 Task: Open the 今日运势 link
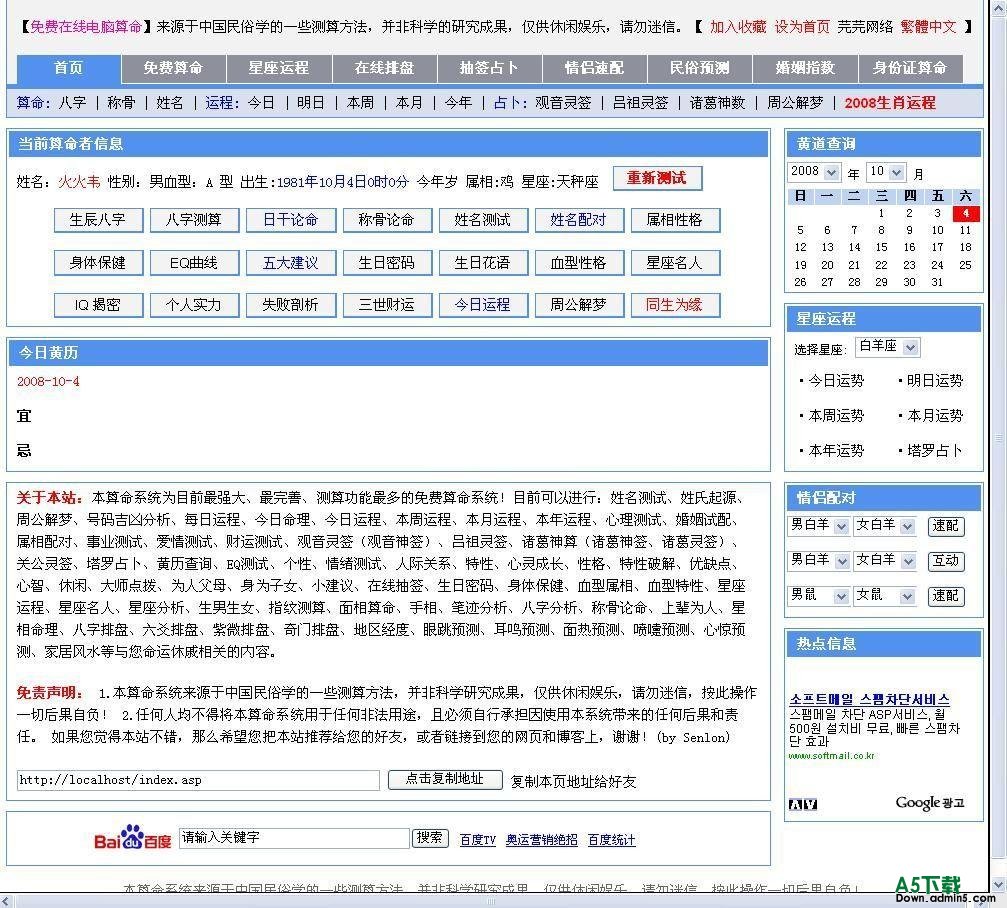(x=836, y=381)
